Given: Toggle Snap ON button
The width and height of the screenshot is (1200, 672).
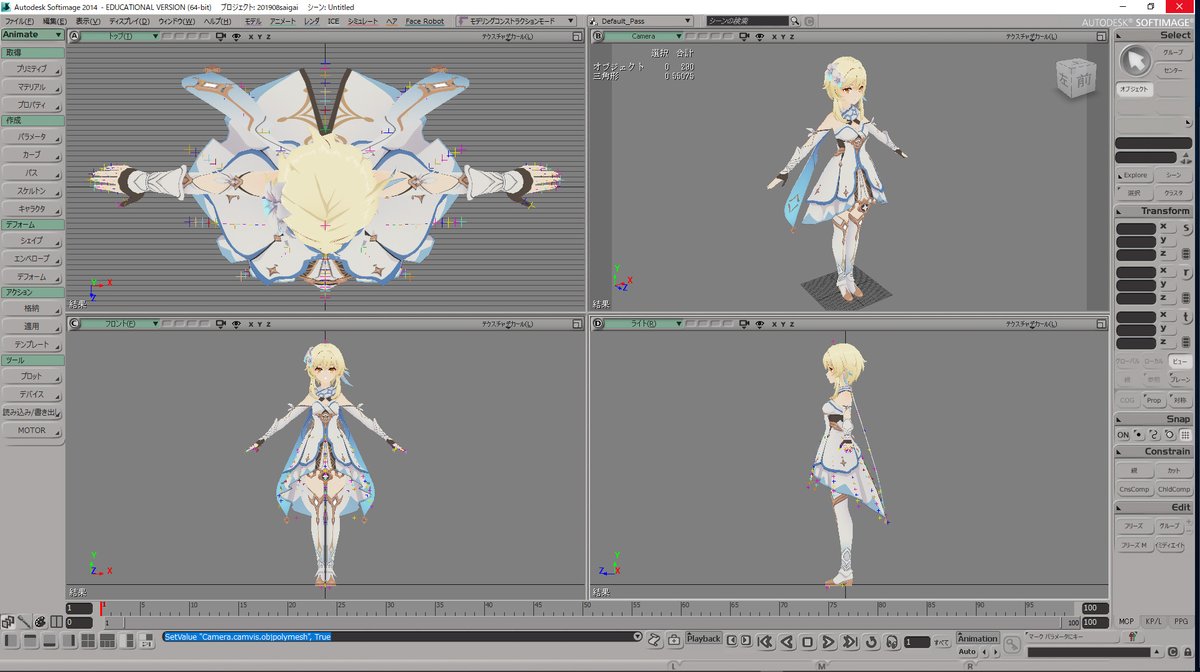Looking at the screenshot, I should (1123, 435).
